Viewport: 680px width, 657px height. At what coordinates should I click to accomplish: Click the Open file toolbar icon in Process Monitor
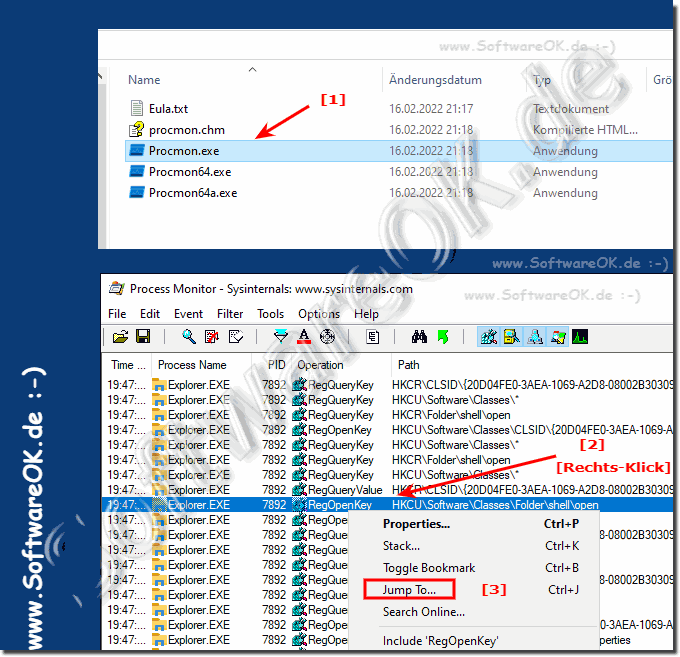[x=120, y=337]
